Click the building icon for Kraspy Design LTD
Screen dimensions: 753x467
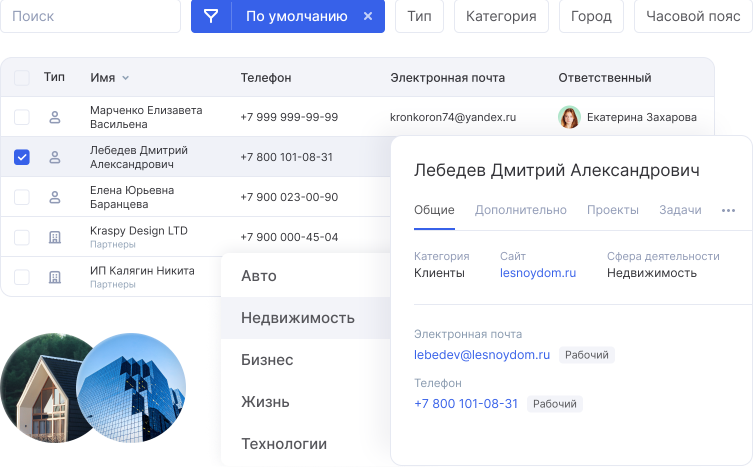coord(55,237)
